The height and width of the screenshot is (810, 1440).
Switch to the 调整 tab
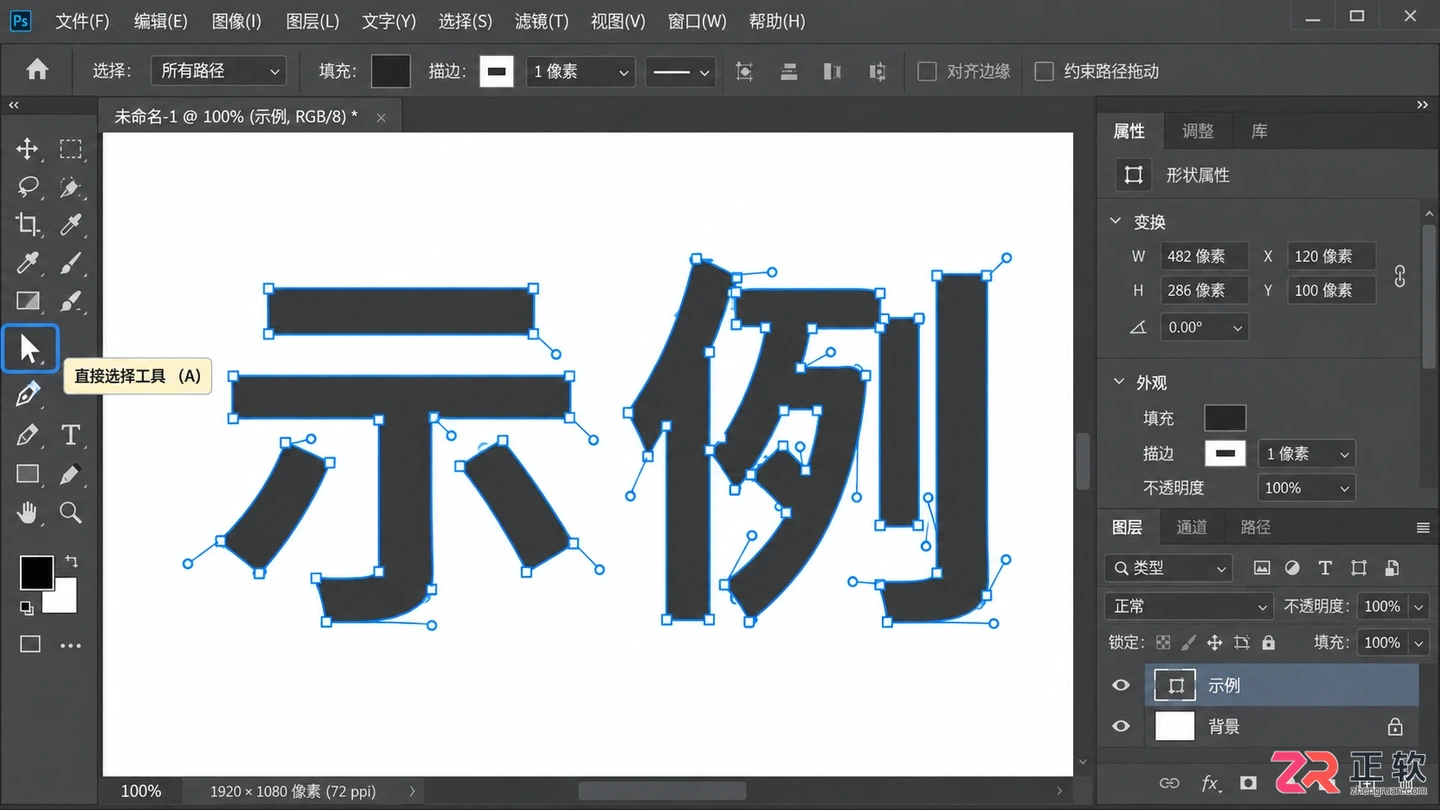click(x=1197, y=131)
